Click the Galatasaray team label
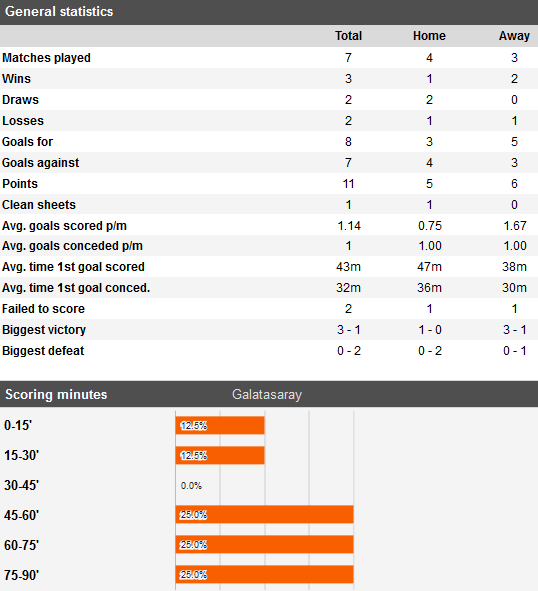The image size is (538, 591). [267, 395]
